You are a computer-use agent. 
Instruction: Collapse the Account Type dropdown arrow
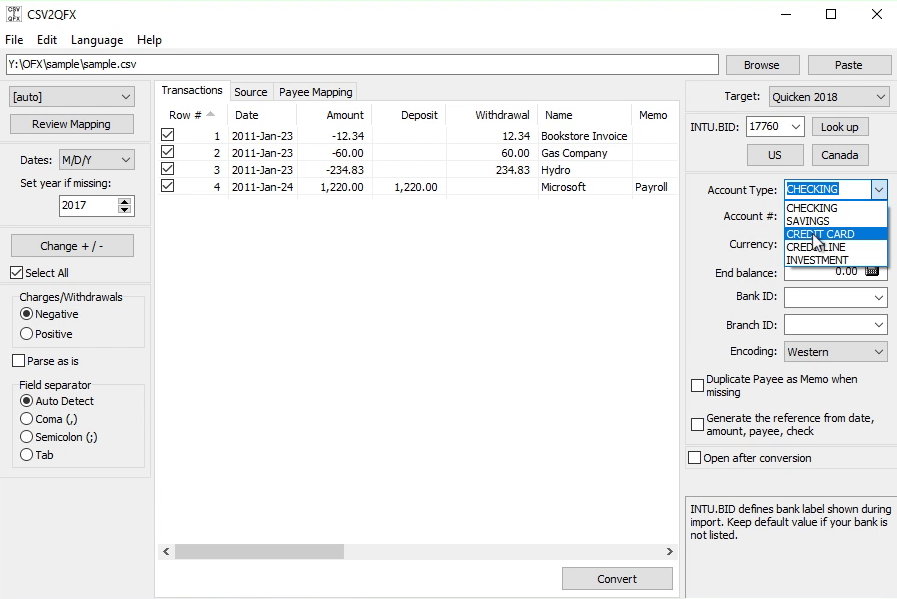879,189
